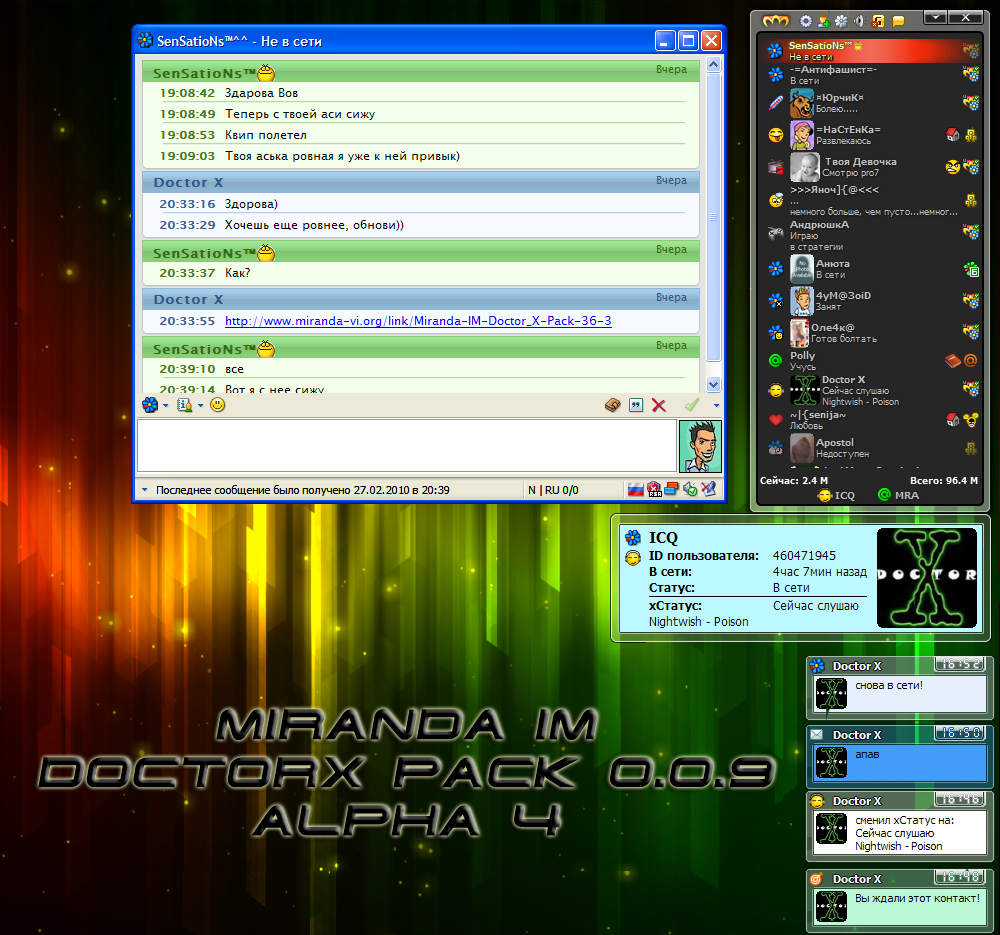The height and width of the screenshot is (935, 1000).
Task: Click the Russian flag status bar icon
Action: [x=634, y=490]
